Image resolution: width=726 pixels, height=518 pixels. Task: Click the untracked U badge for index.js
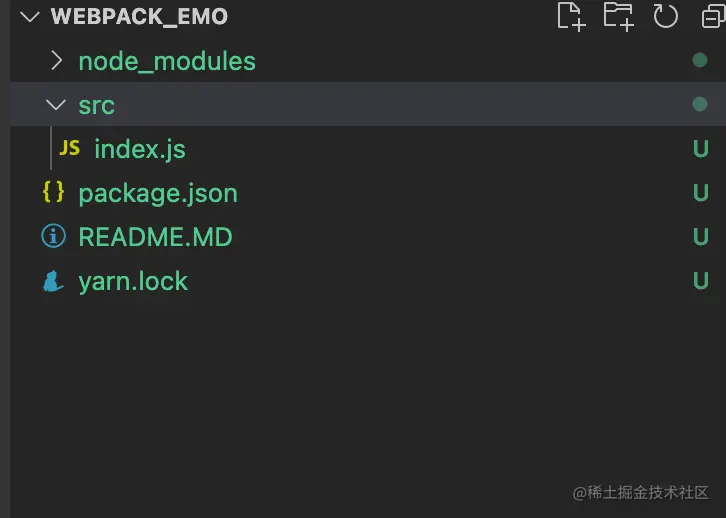tap(701, 149)
